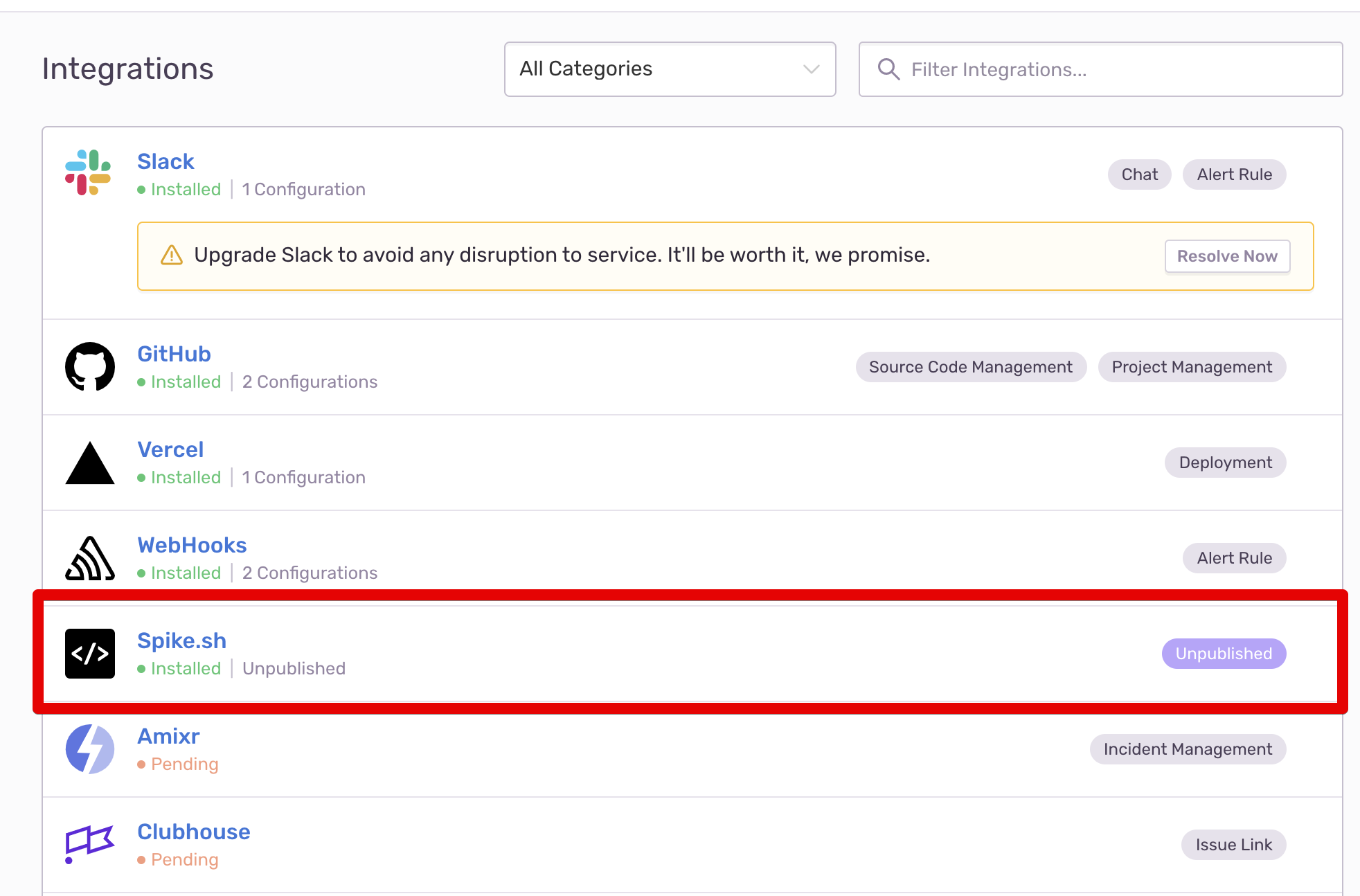1360x896 pixels.
Task: Click the purple Unpublished badge
Action: coord(1224,654)
